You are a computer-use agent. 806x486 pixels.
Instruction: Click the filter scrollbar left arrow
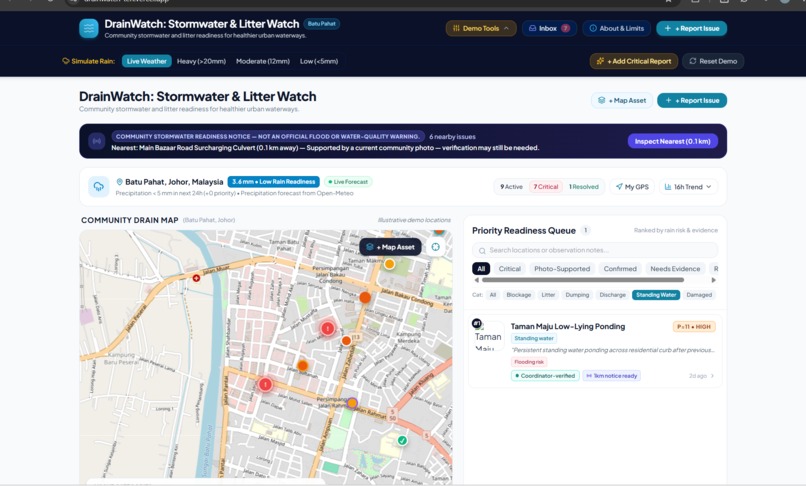tap(477, 280)
